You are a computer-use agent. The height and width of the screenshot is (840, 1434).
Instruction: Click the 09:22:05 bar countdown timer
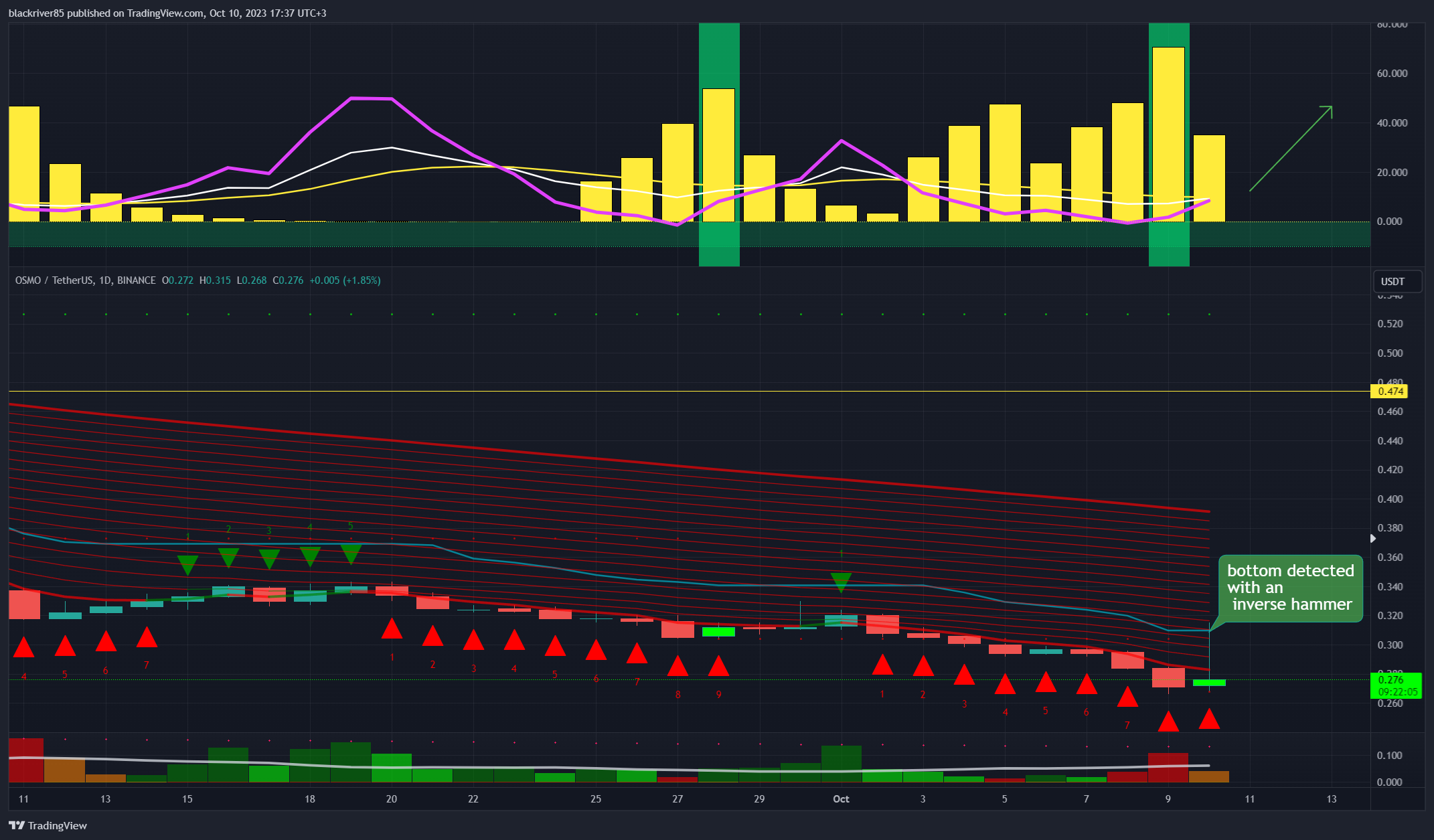[x=1397, y=692]
